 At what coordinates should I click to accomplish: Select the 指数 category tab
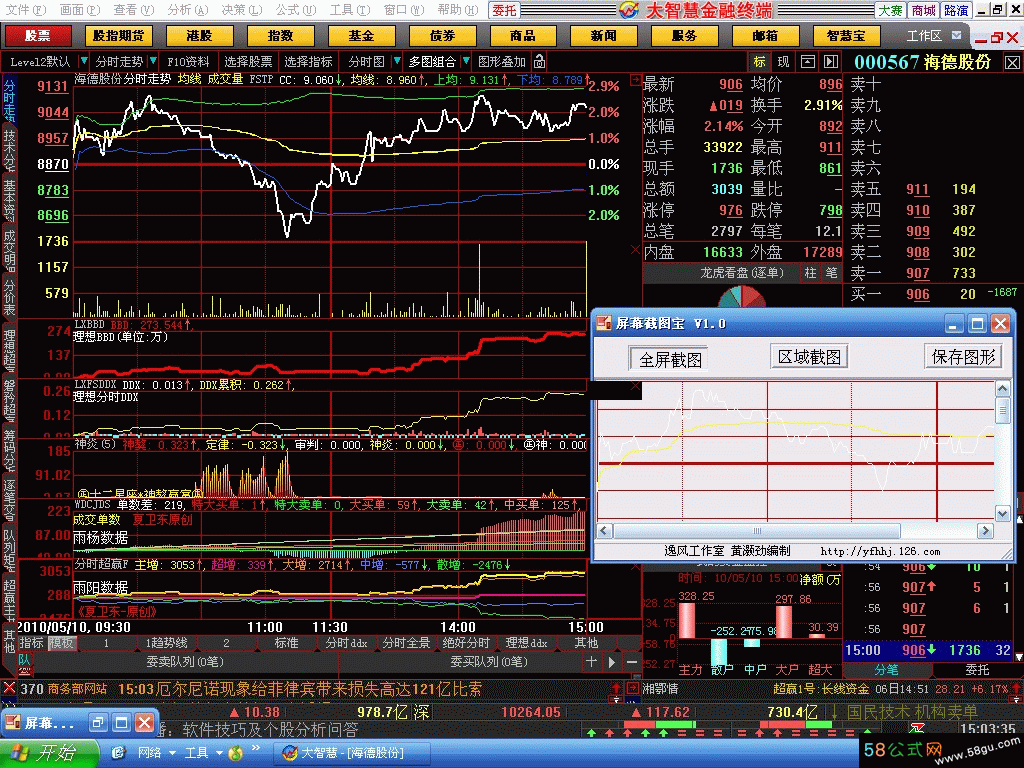(x=280, y=35)
